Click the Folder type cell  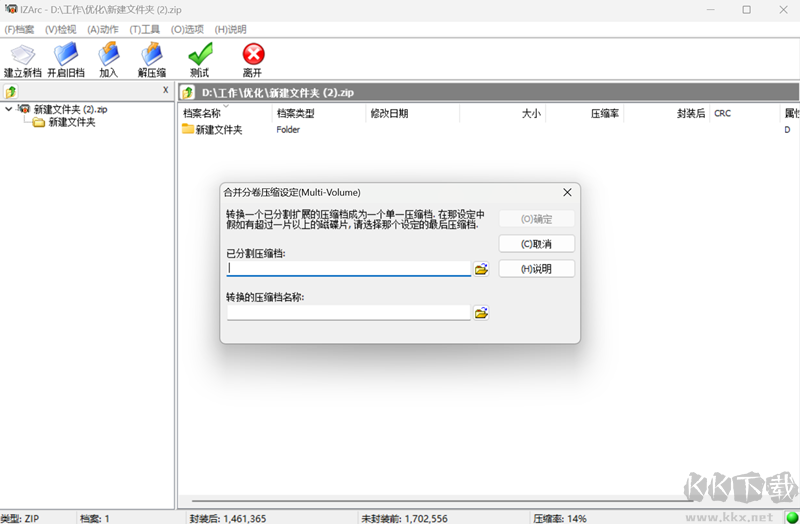pos(288,130)
